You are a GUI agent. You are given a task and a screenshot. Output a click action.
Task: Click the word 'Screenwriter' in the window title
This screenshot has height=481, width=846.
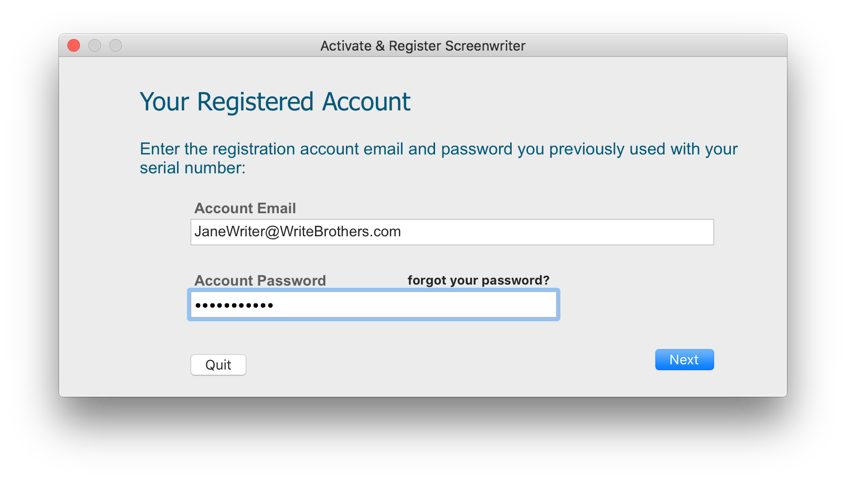click(485, 46)
